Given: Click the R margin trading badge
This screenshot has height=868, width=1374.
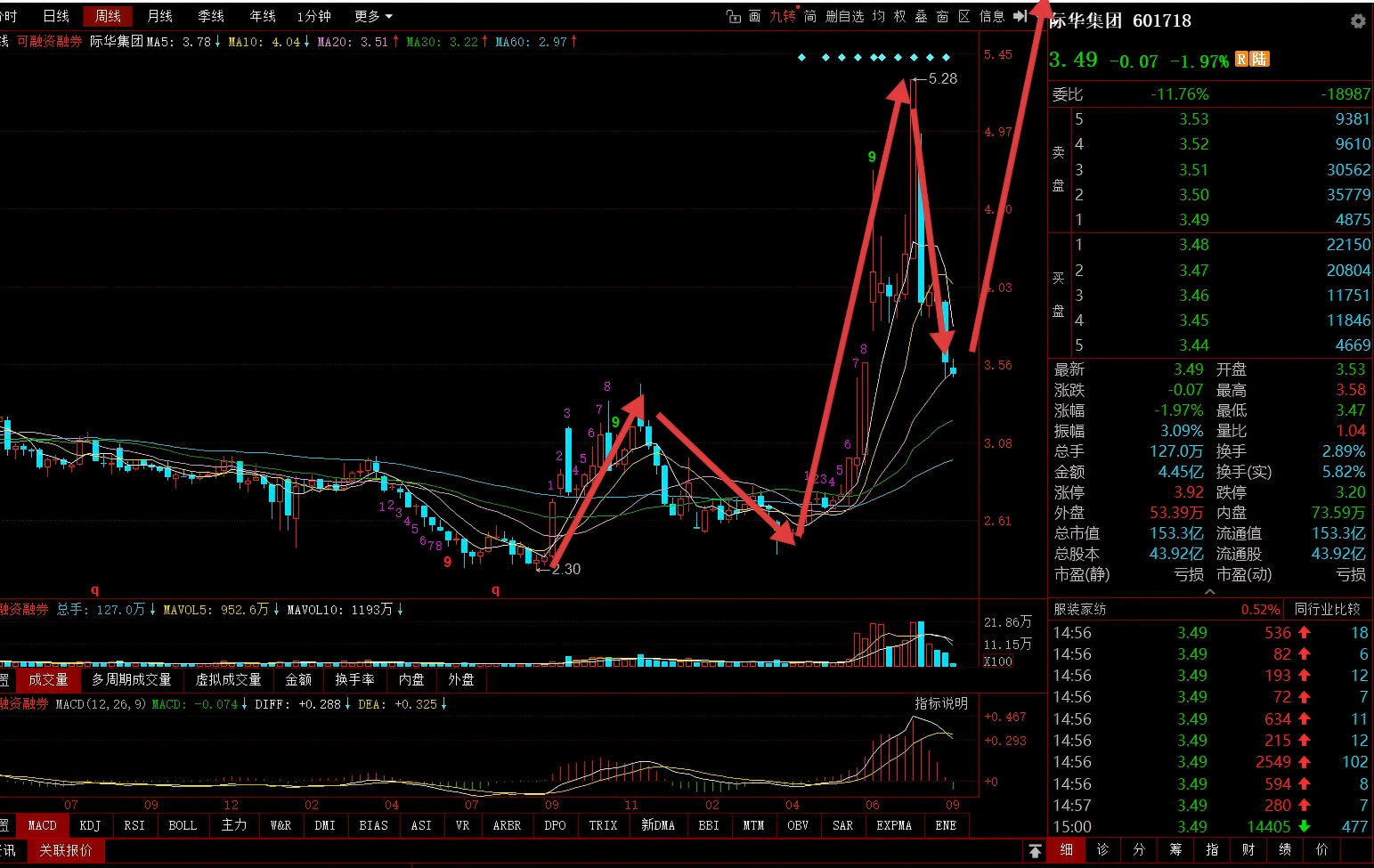Looking at the screenshot, I should pos(1241,60).
